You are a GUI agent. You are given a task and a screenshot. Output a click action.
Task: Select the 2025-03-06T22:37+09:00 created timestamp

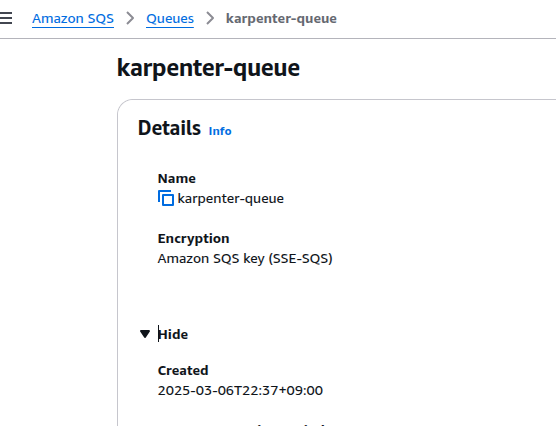point(240,390)
